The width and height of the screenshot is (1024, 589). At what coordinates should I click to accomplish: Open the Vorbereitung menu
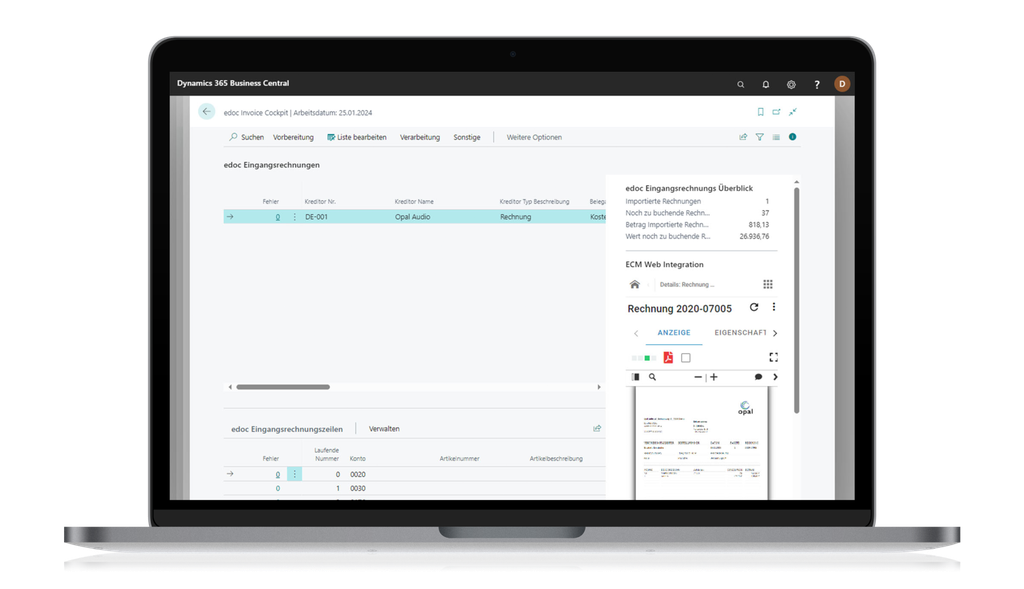point(293,137)
